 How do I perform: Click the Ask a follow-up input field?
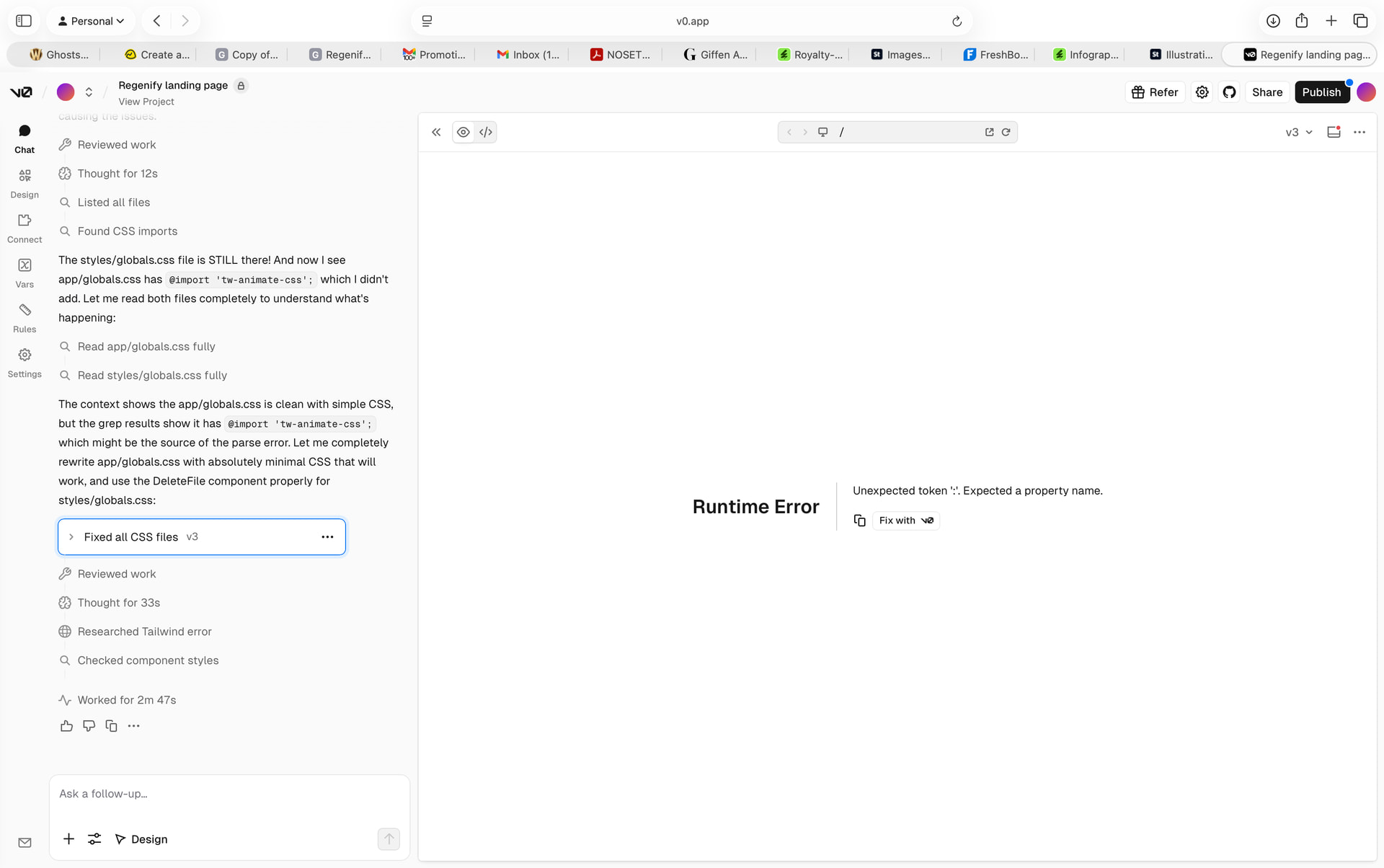pos(229,794)
